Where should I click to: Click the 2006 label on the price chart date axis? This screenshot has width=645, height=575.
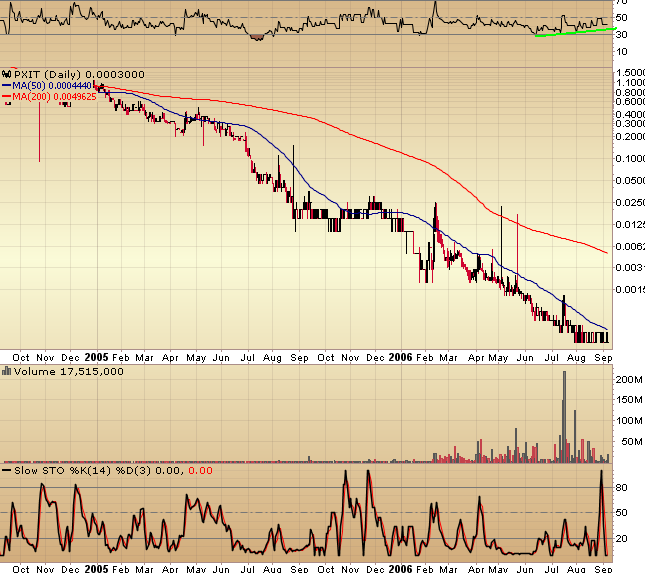coord(400,357)
